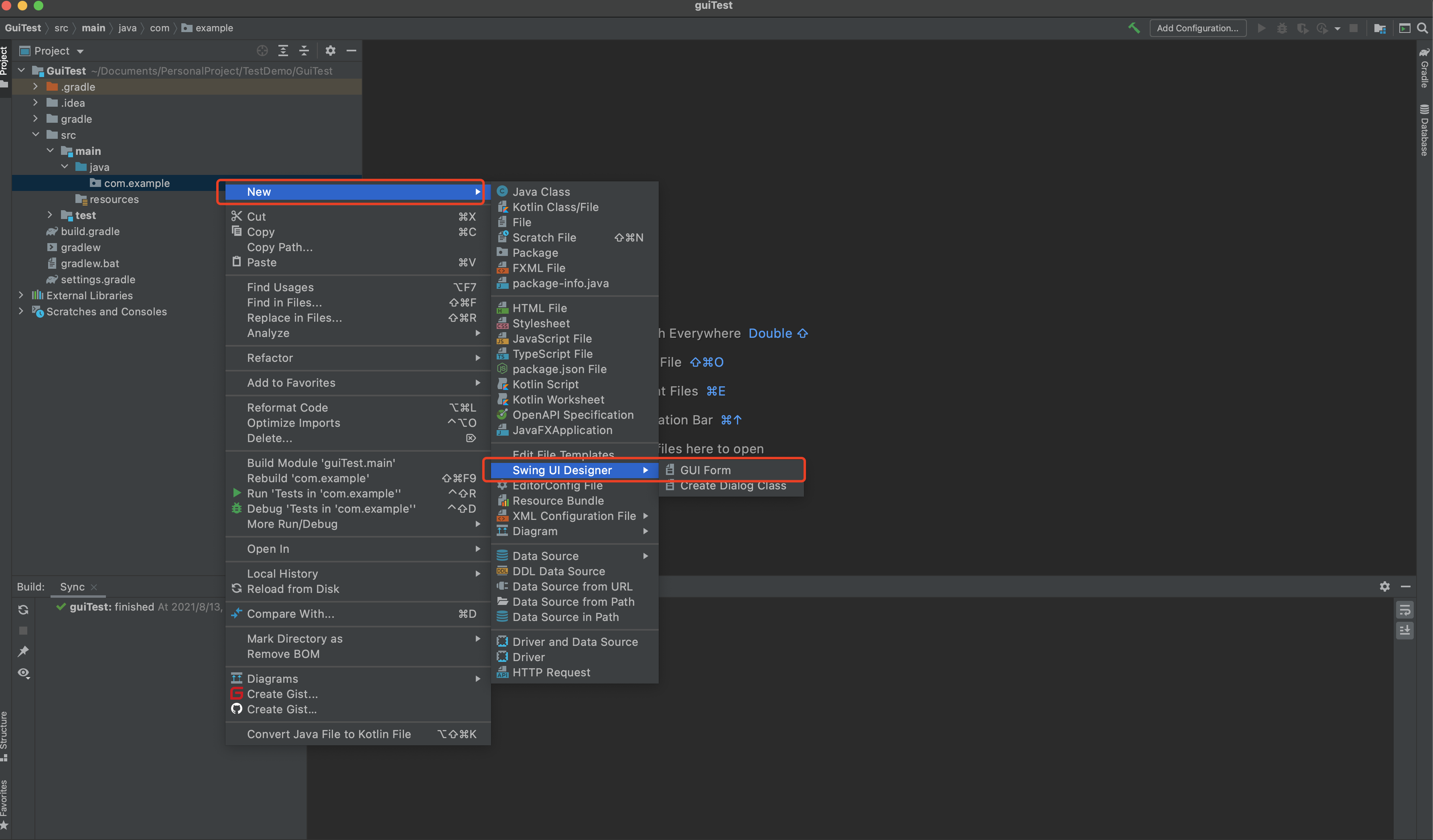Click Collapse All in Project panel
Viewport: 1433px width, 840px height.
[x=304, y=51]
